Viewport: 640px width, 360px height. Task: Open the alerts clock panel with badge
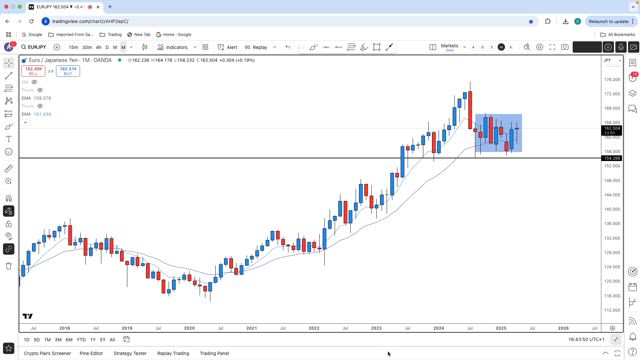[x=632, y=78]
